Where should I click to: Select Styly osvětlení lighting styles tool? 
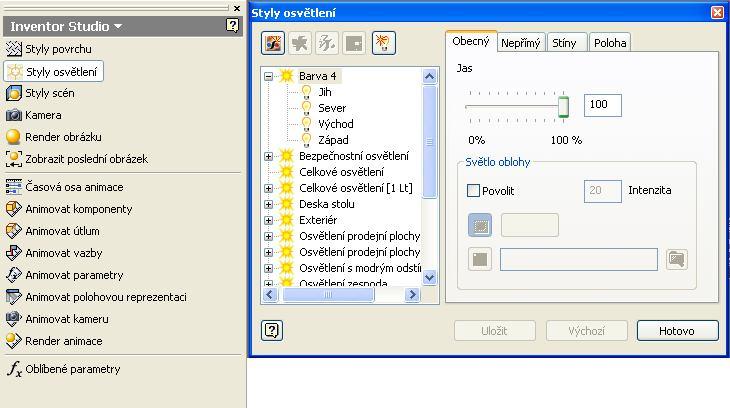pos(54,72)
